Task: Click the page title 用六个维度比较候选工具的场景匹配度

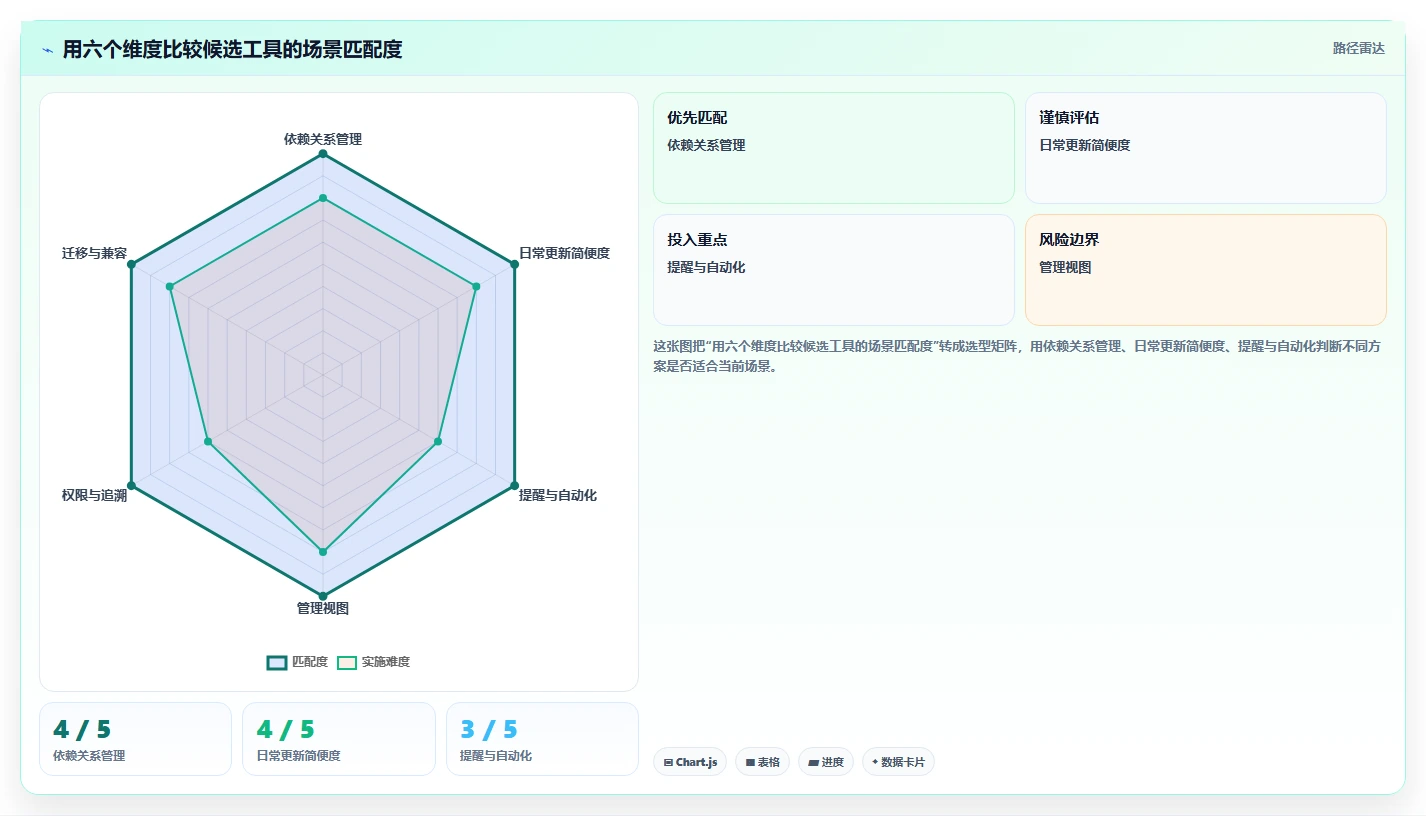Action: [232, 49]
